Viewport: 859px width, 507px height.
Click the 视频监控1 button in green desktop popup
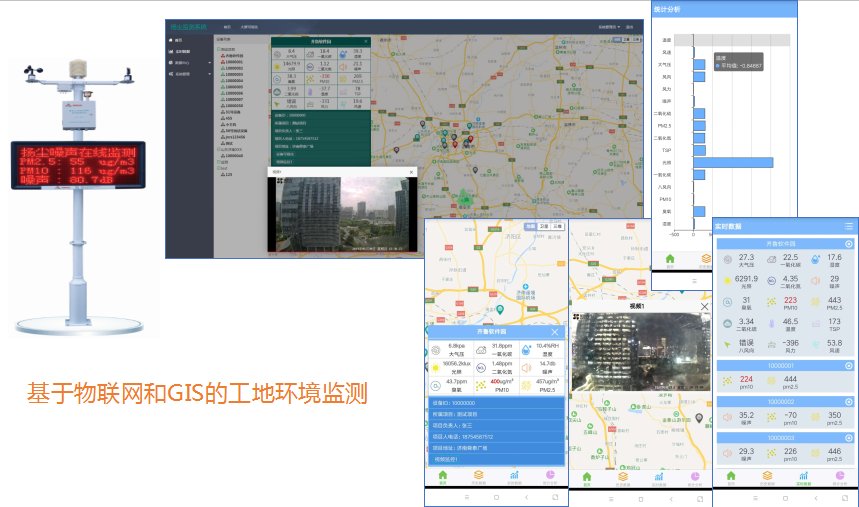pos(284,162)
